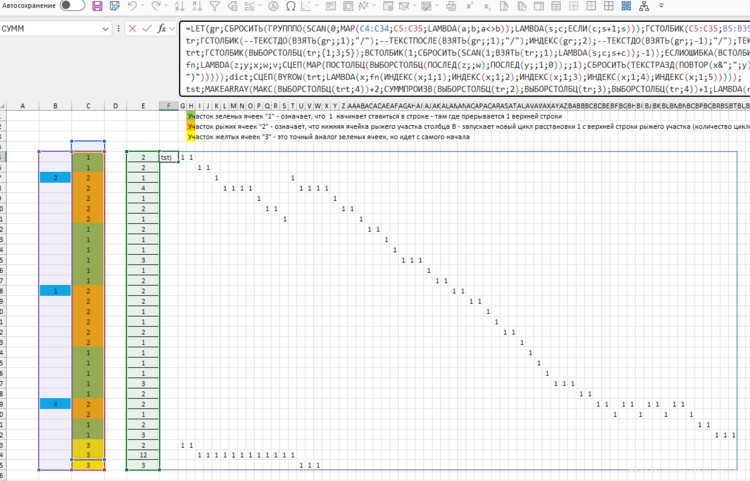Image resolution: width=750 pixels, height=481 pixels.
Task: Toggle the Автосохранение switch
Action: 72,6
